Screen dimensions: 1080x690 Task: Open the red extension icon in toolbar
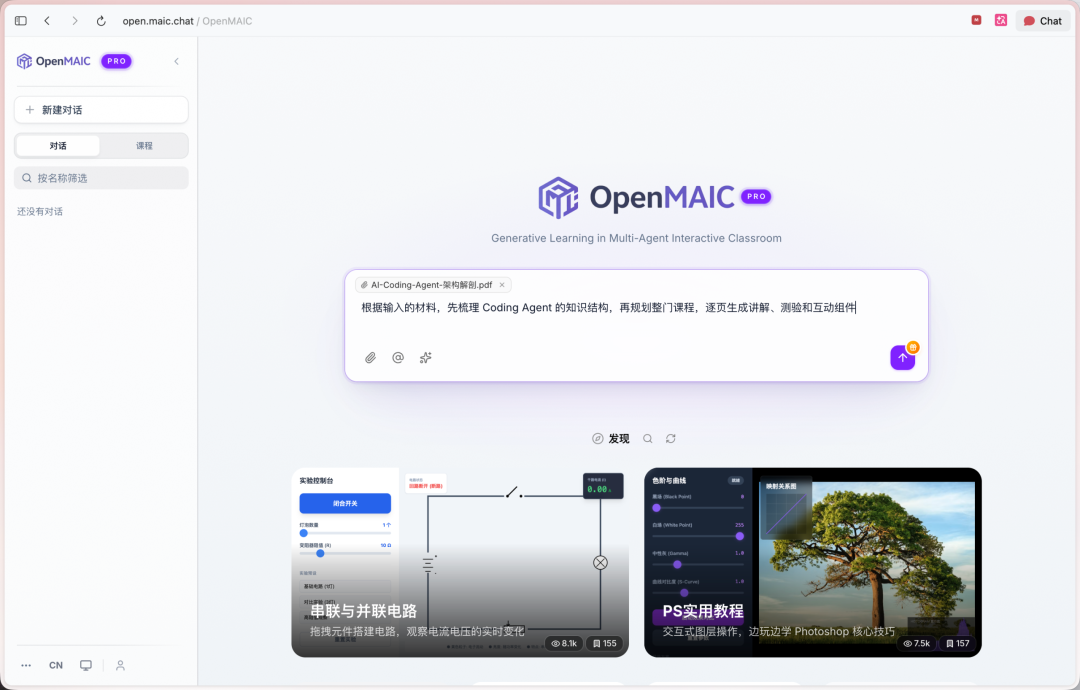pyautogui.click(x=976, y=20)
